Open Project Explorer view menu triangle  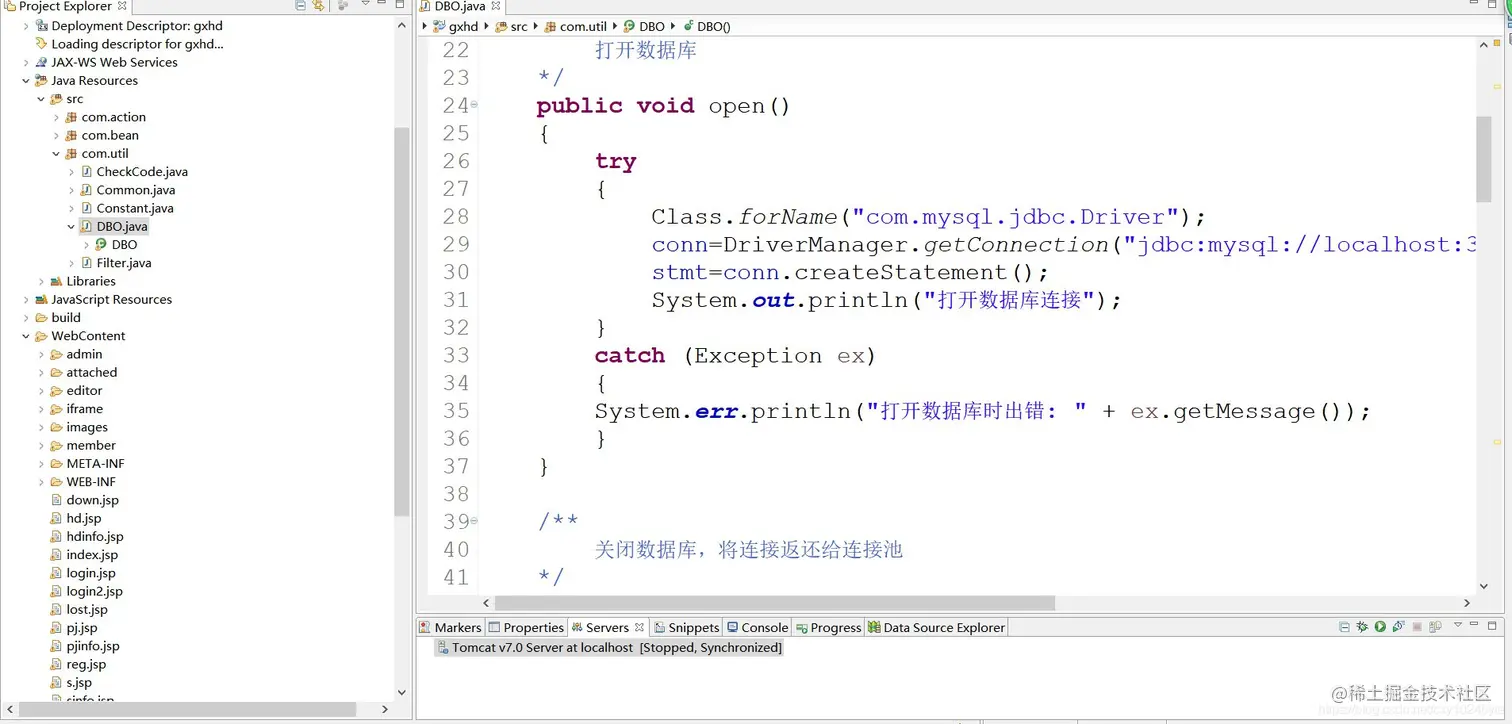tap(364, 5)
